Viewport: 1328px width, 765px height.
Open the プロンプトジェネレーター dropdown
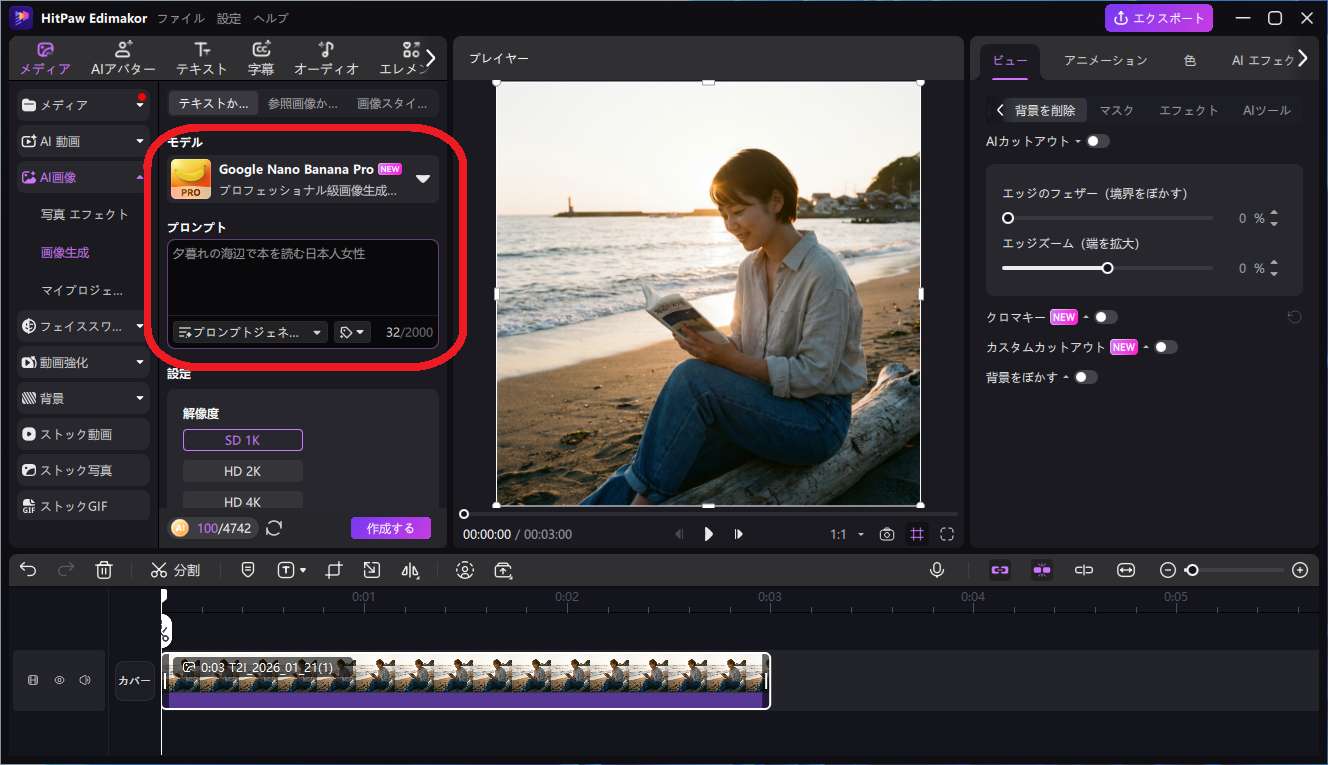pyautogui.click(x=249, y=332)
